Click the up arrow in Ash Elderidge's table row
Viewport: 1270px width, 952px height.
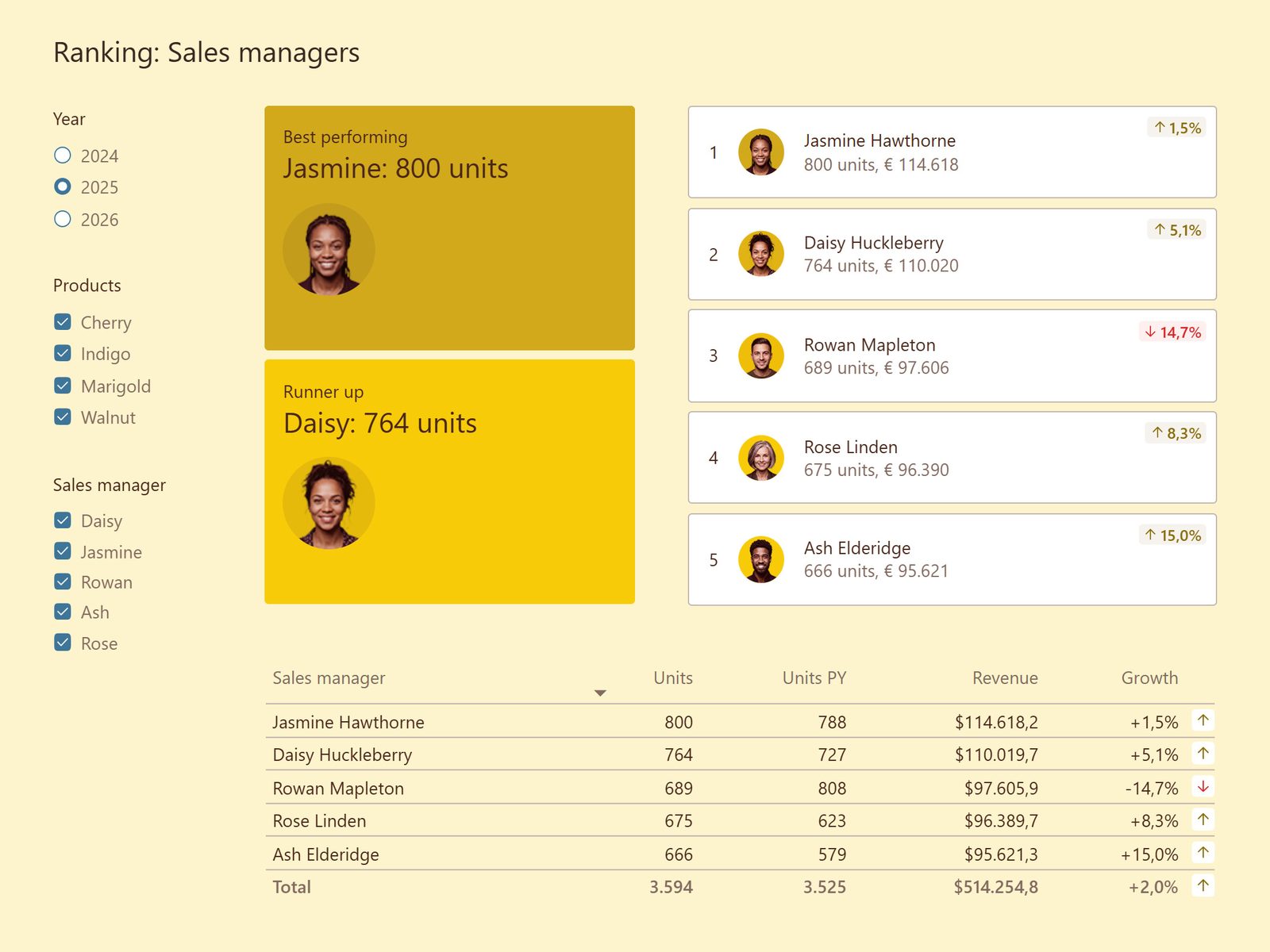pos(1203,853)
